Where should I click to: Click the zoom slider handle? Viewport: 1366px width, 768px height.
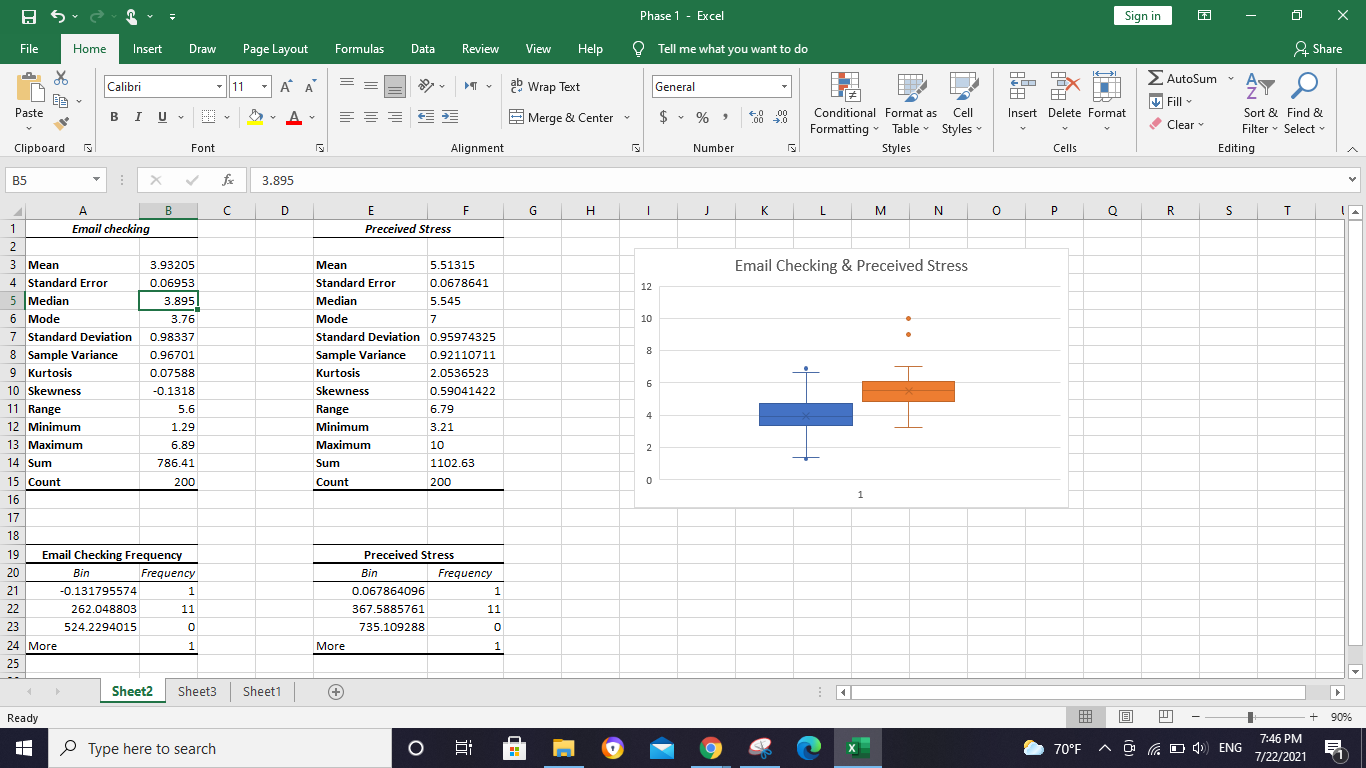tap(1249, 717)
